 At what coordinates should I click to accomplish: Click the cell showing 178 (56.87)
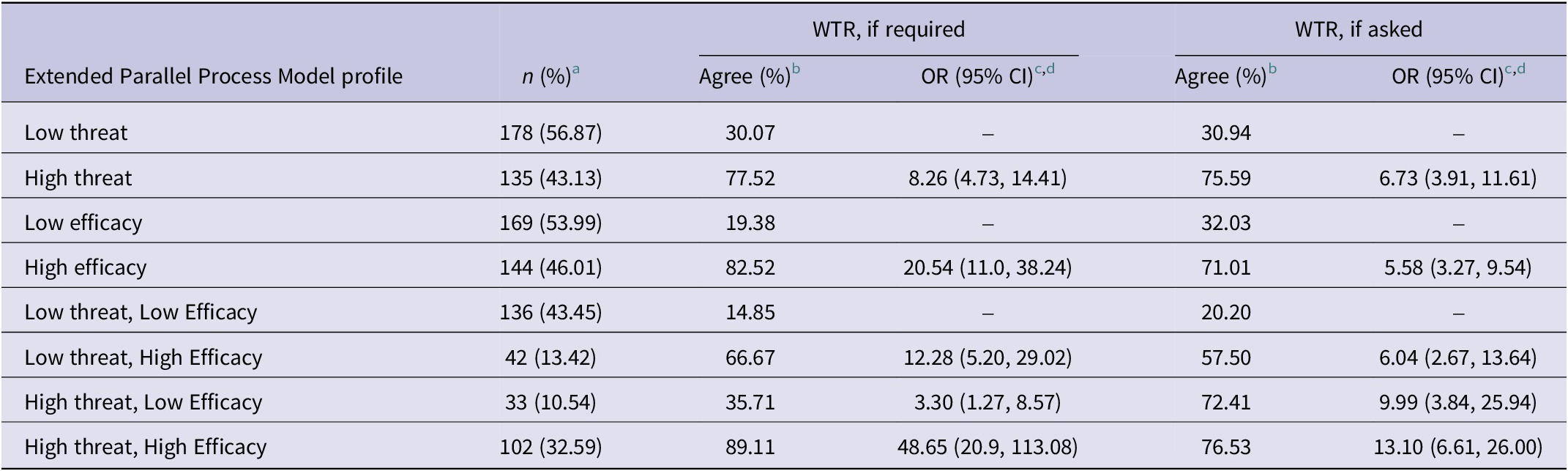550,133
